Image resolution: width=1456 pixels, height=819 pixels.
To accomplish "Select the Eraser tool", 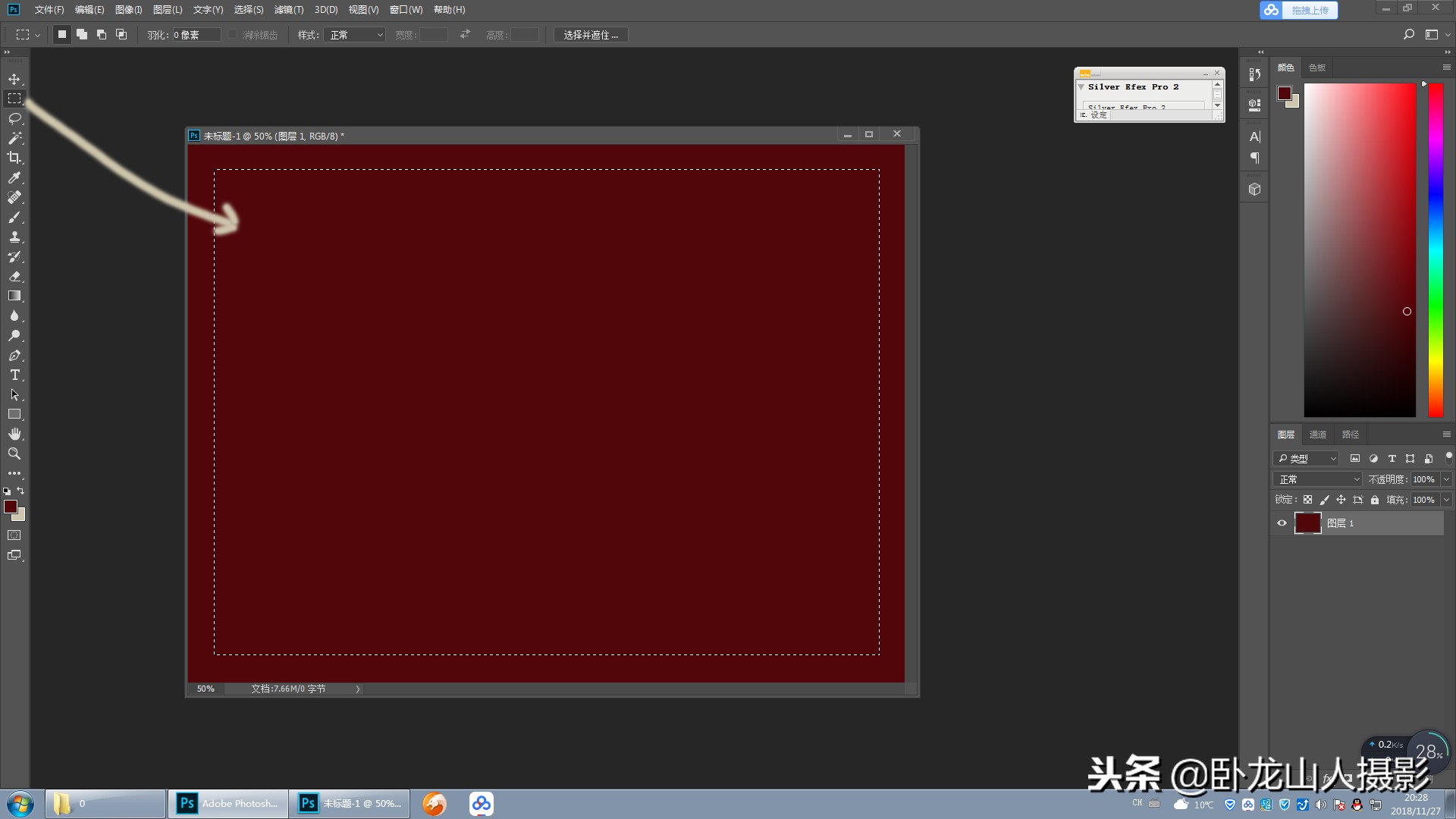I will pyautogui.click(x=14, y=276).
